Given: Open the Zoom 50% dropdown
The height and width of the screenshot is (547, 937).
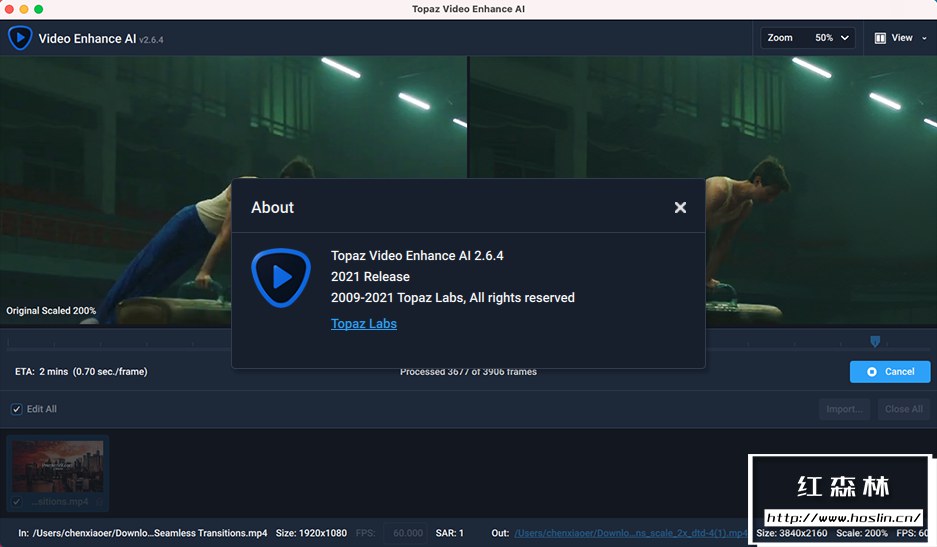Looking at the screenshot, I should pyautogui.click(x=808, y=38).
